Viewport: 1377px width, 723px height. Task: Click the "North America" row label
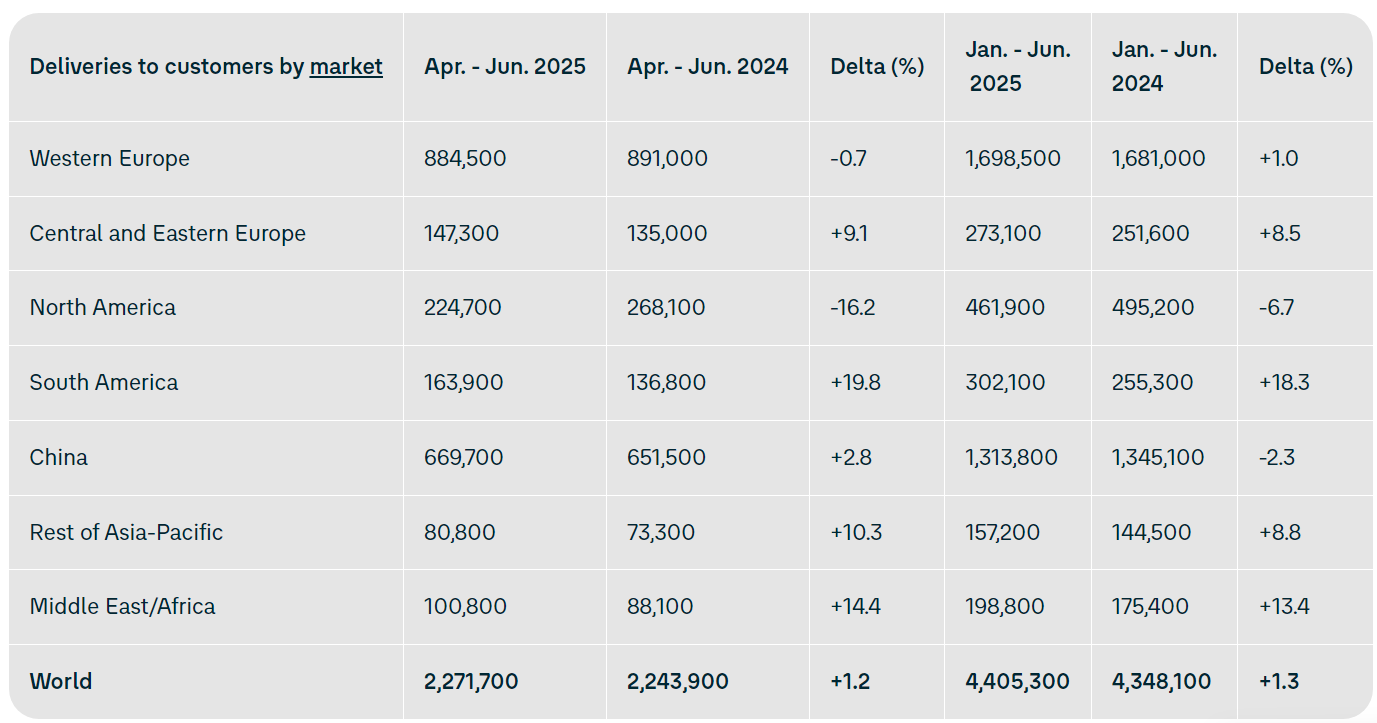point(103,308)
